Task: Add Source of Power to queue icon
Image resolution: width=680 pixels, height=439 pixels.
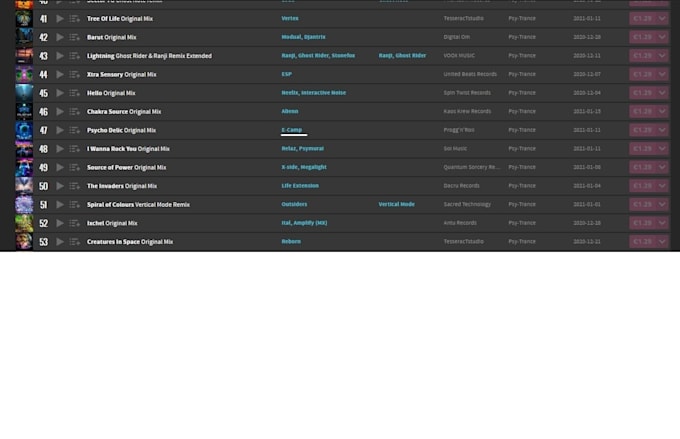Action: coord(75,167)
